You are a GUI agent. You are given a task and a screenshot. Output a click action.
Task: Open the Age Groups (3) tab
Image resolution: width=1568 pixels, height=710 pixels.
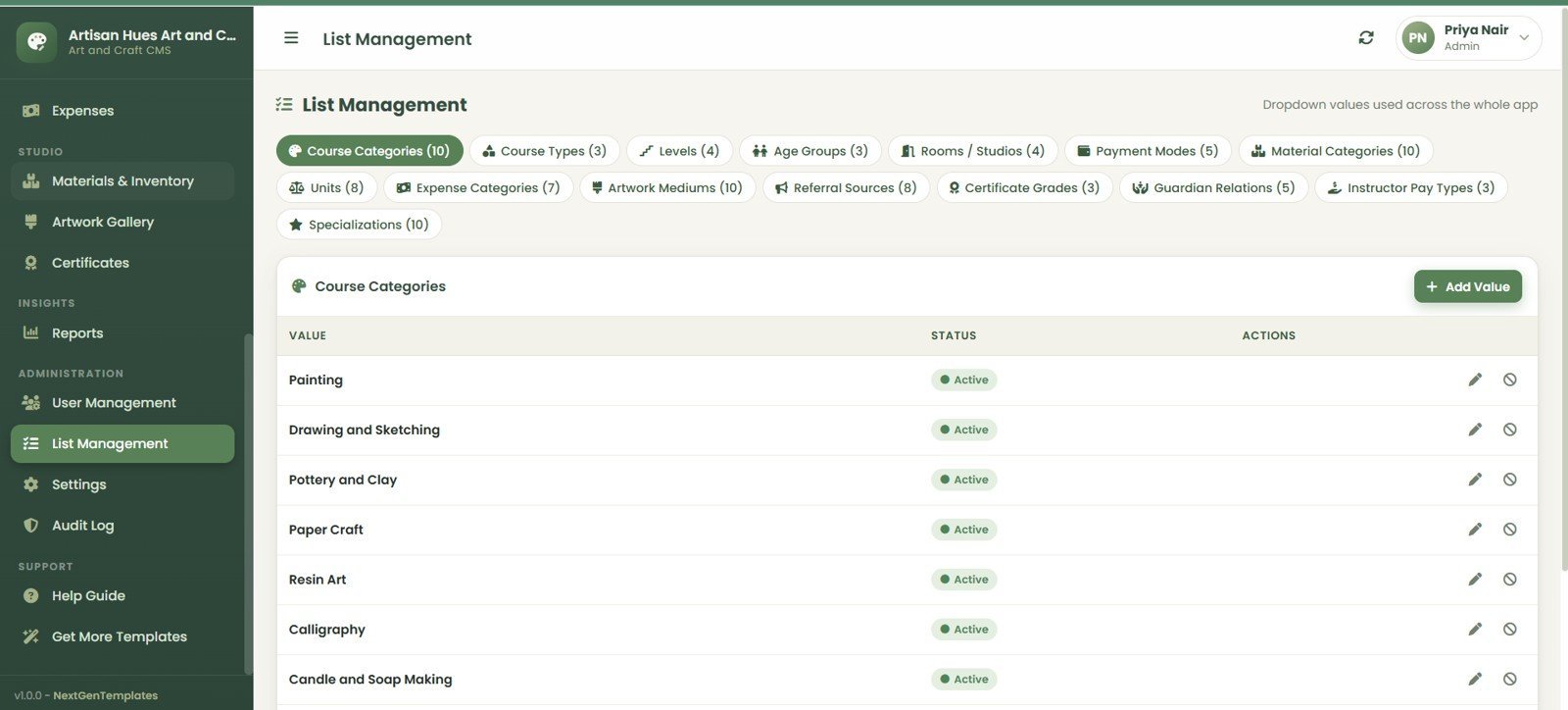point(810,151)
